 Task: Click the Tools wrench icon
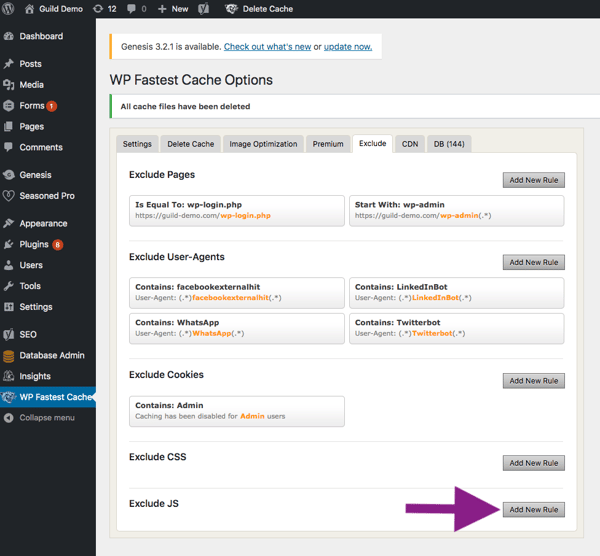click(x=8, y=286)
